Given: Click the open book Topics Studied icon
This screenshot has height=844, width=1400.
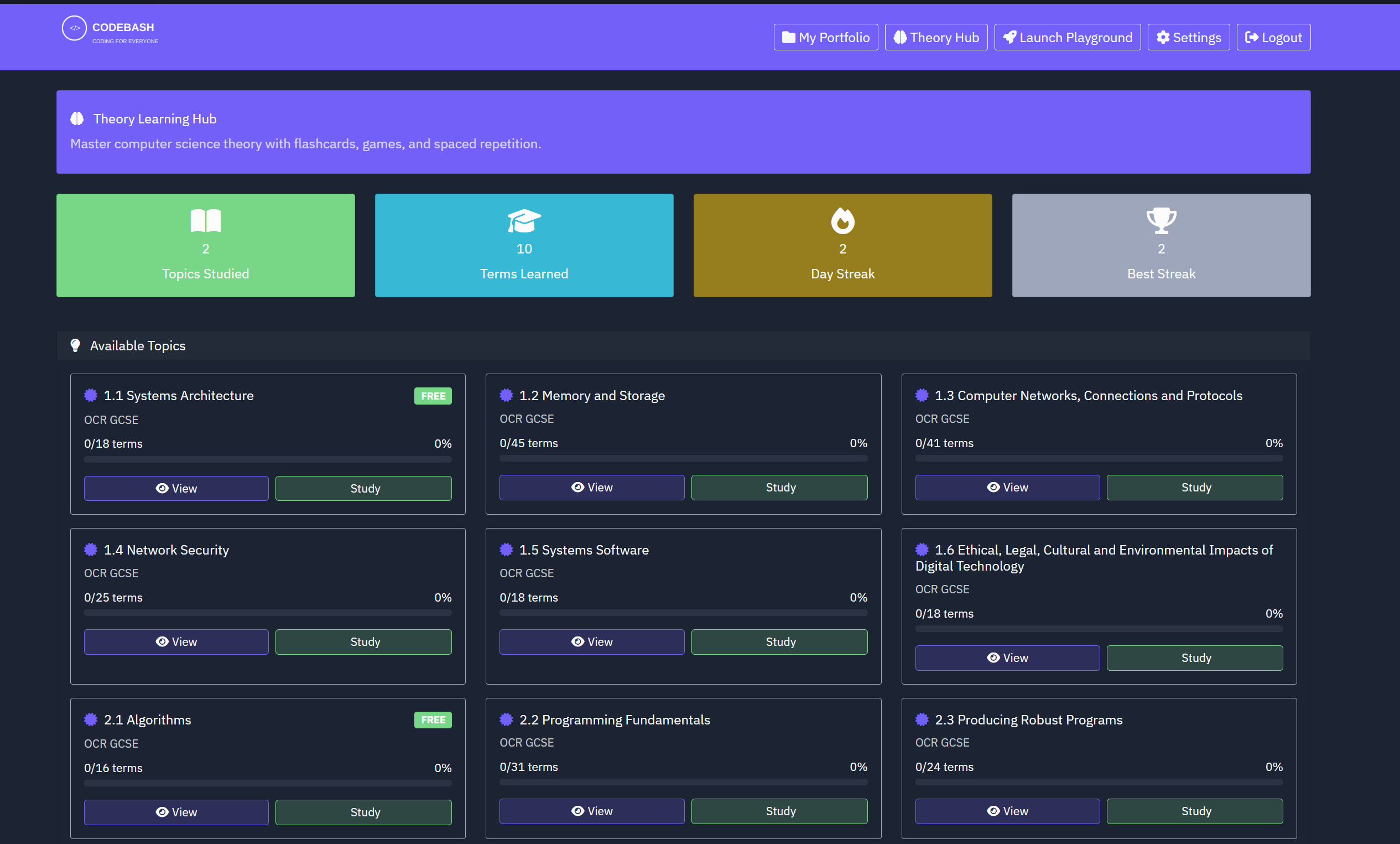Looking at the screenshot, I should [x=205, y=220].
